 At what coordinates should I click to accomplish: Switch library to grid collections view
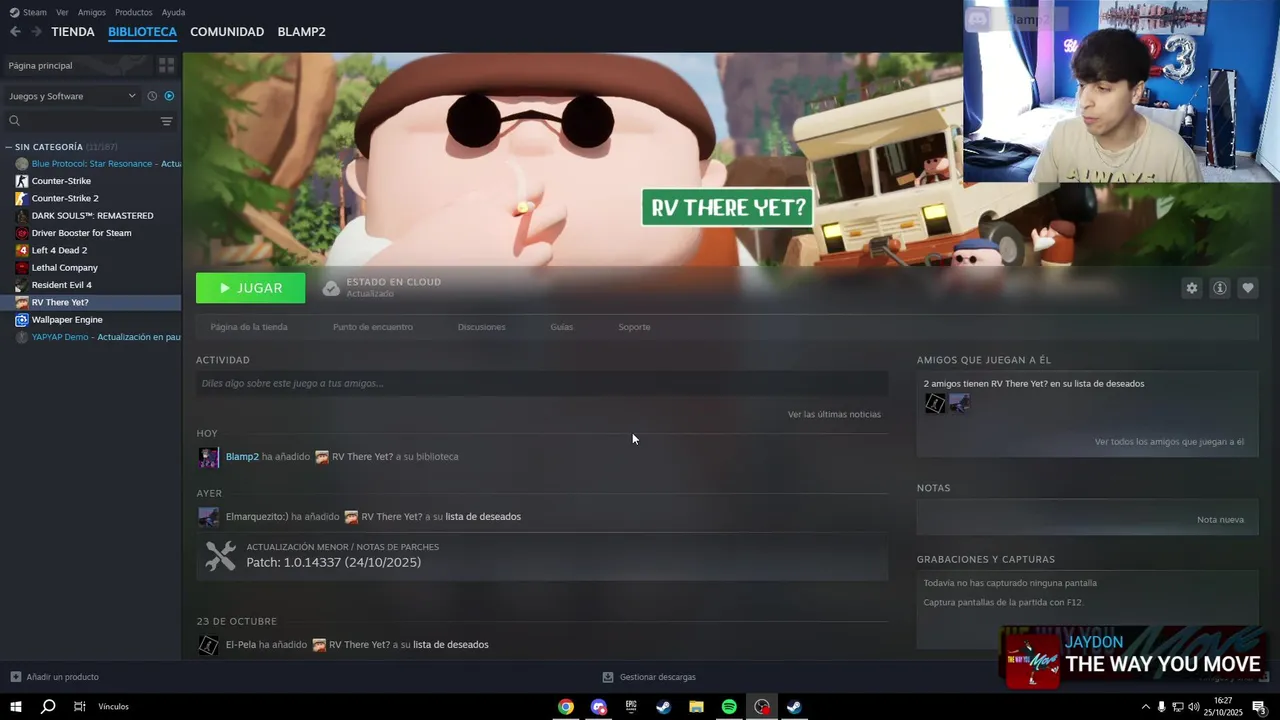coord(166,65)
